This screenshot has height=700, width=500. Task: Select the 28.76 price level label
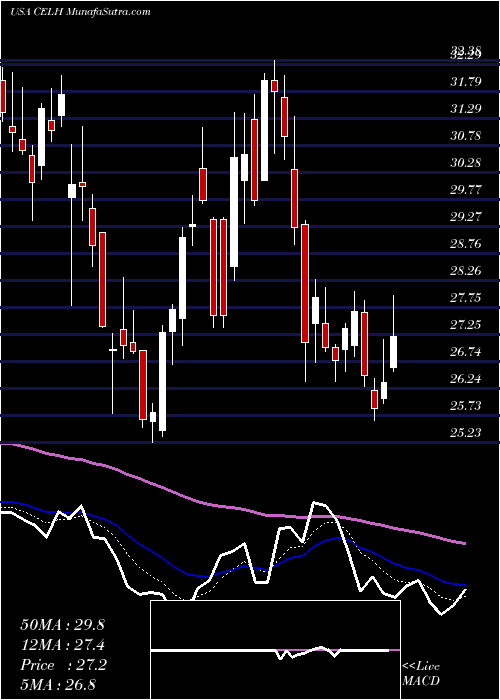click(466, 244)
